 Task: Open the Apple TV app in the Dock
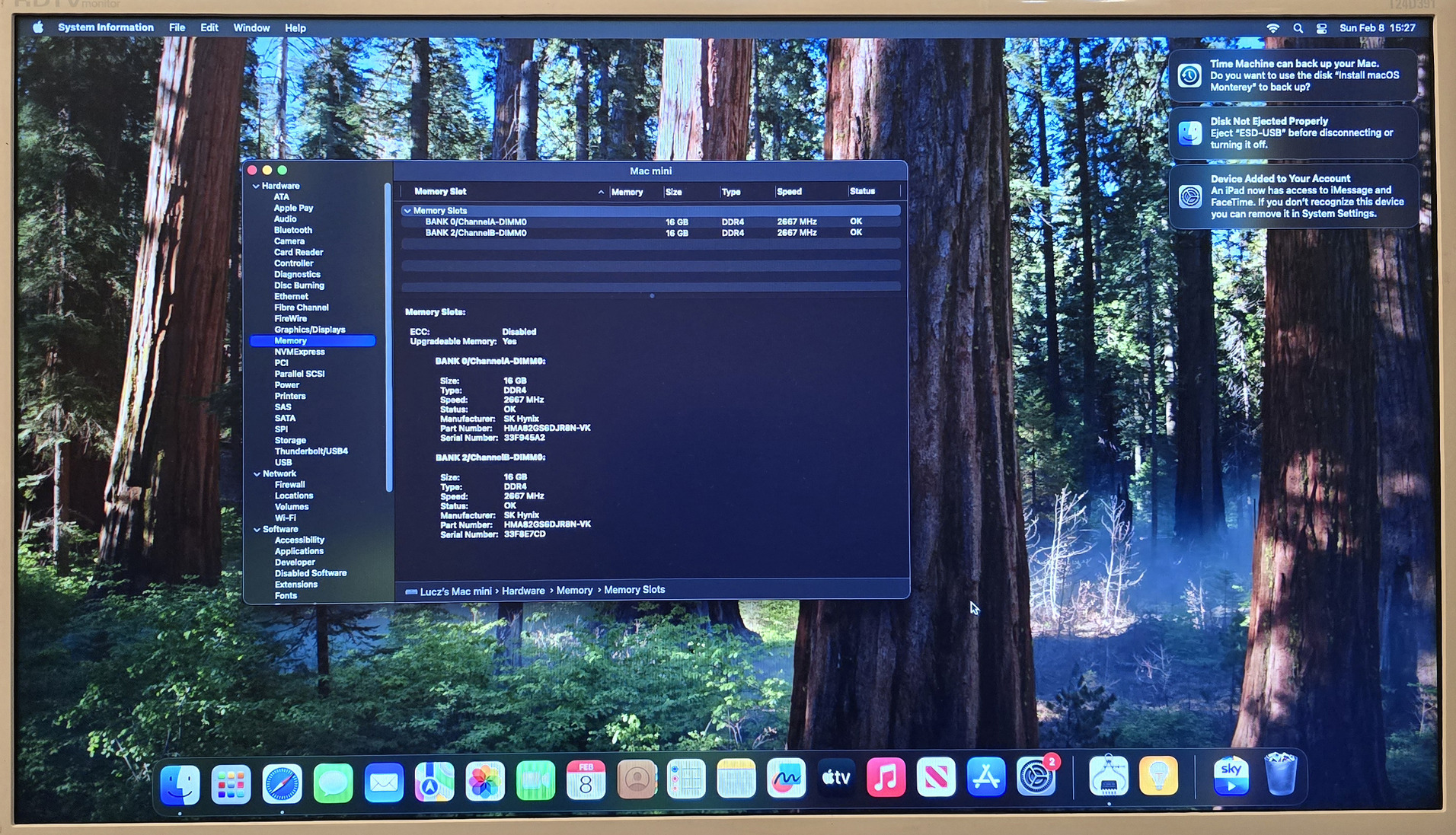point(836,778)
